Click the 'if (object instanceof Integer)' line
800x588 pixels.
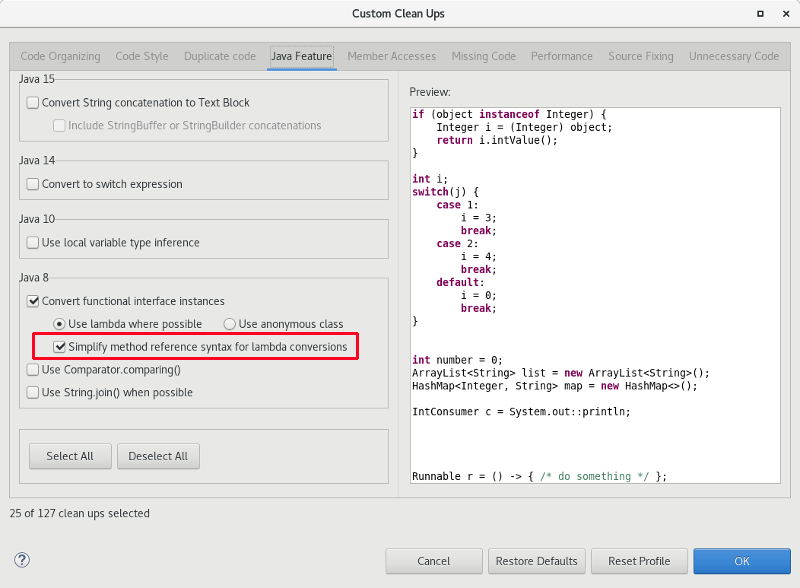(509, 114)
